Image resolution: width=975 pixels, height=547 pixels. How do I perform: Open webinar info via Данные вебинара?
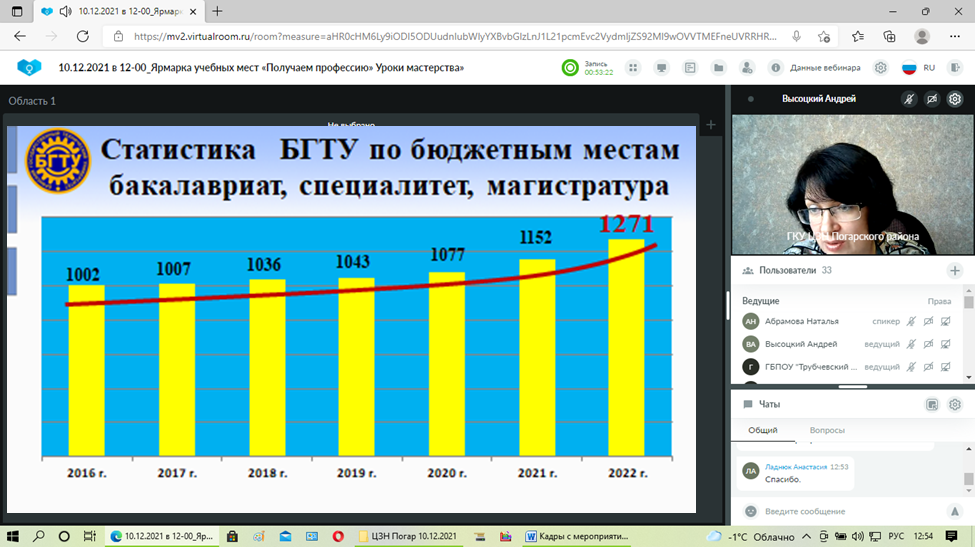pyautogui.click(x=815, y=68)
